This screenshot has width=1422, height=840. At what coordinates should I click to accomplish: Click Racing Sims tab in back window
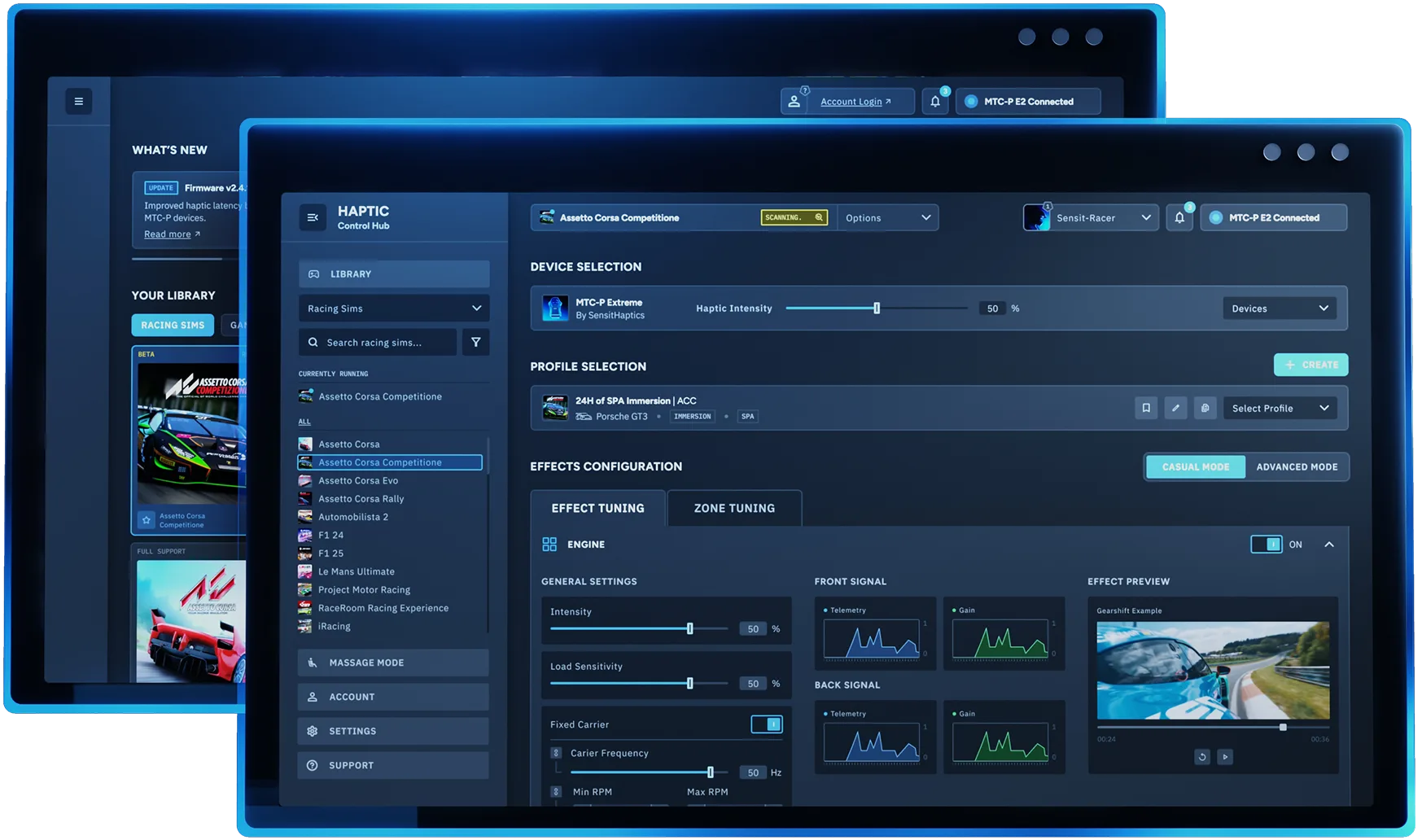[x=173, y=325]
